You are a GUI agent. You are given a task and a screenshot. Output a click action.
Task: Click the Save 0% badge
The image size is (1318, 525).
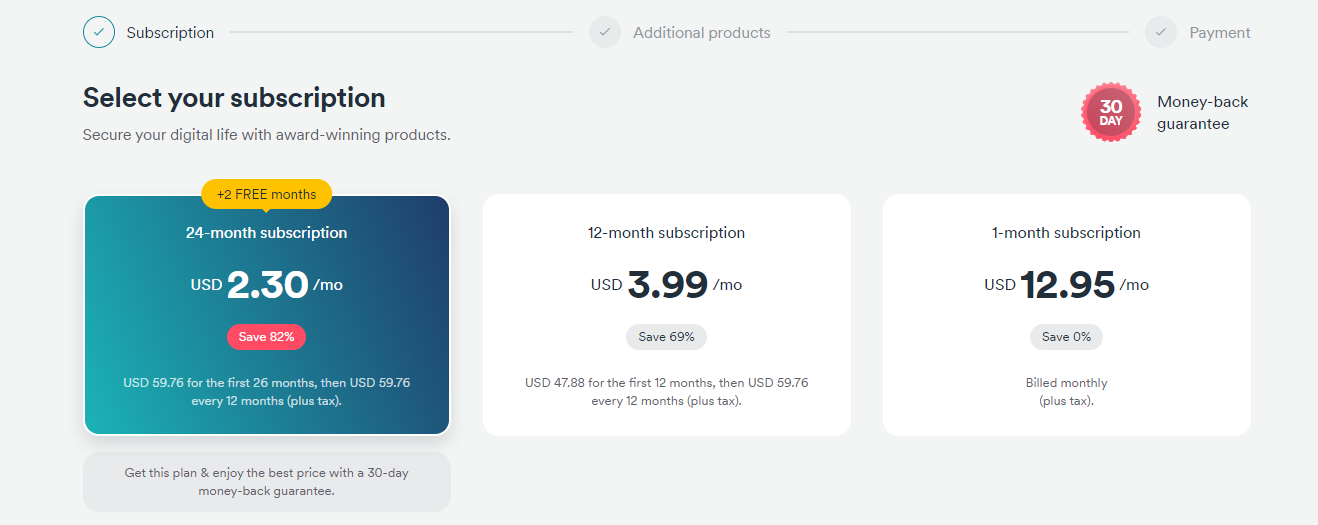pyautogui.click(x=1066, y=337)
